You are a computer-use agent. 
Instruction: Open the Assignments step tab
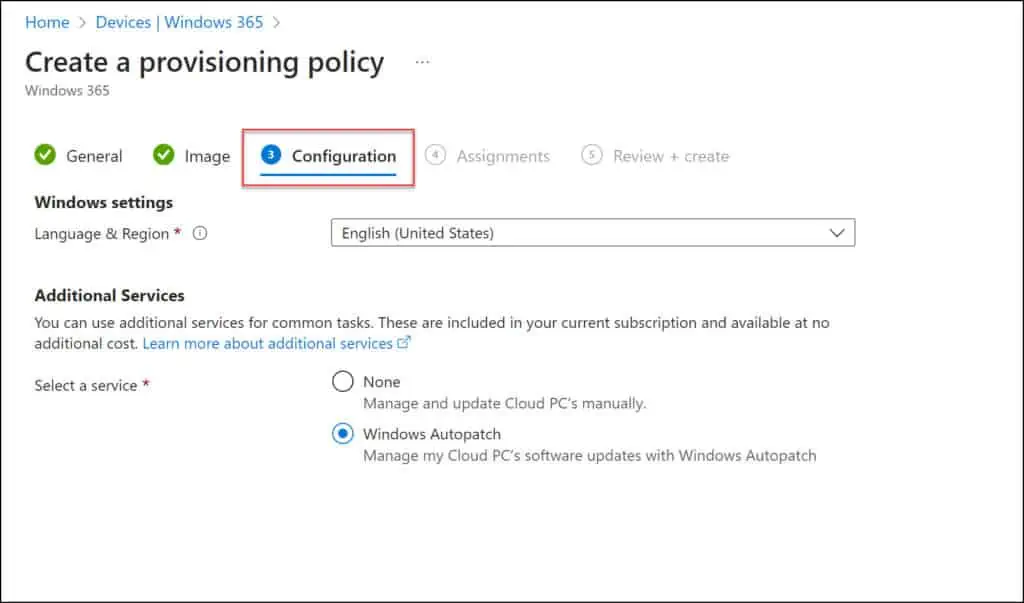click(x=487, y=156)
